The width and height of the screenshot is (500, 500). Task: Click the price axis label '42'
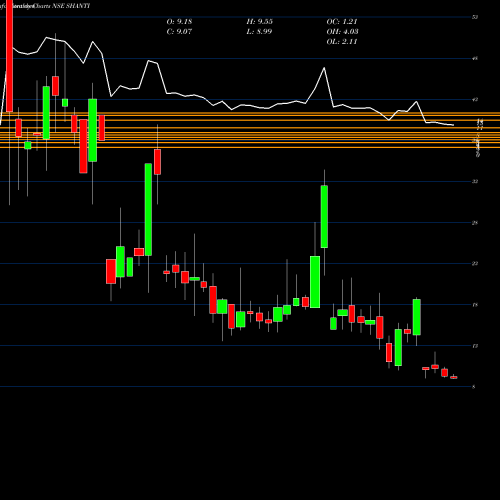pyautogui.click(x=475, y=99)
